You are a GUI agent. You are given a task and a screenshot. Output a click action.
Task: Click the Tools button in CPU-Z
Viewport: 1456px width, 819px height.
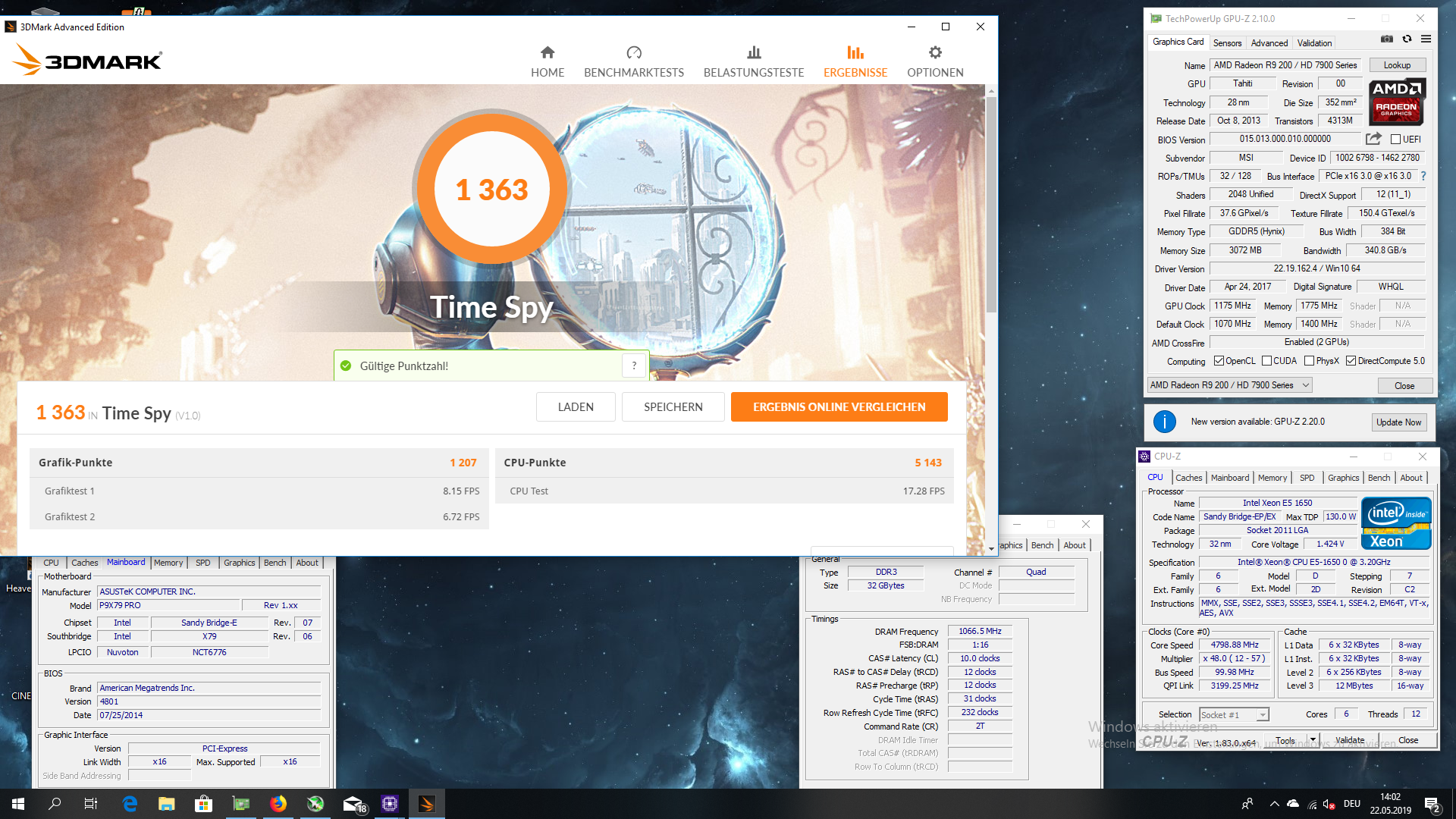pos(1285,740)
